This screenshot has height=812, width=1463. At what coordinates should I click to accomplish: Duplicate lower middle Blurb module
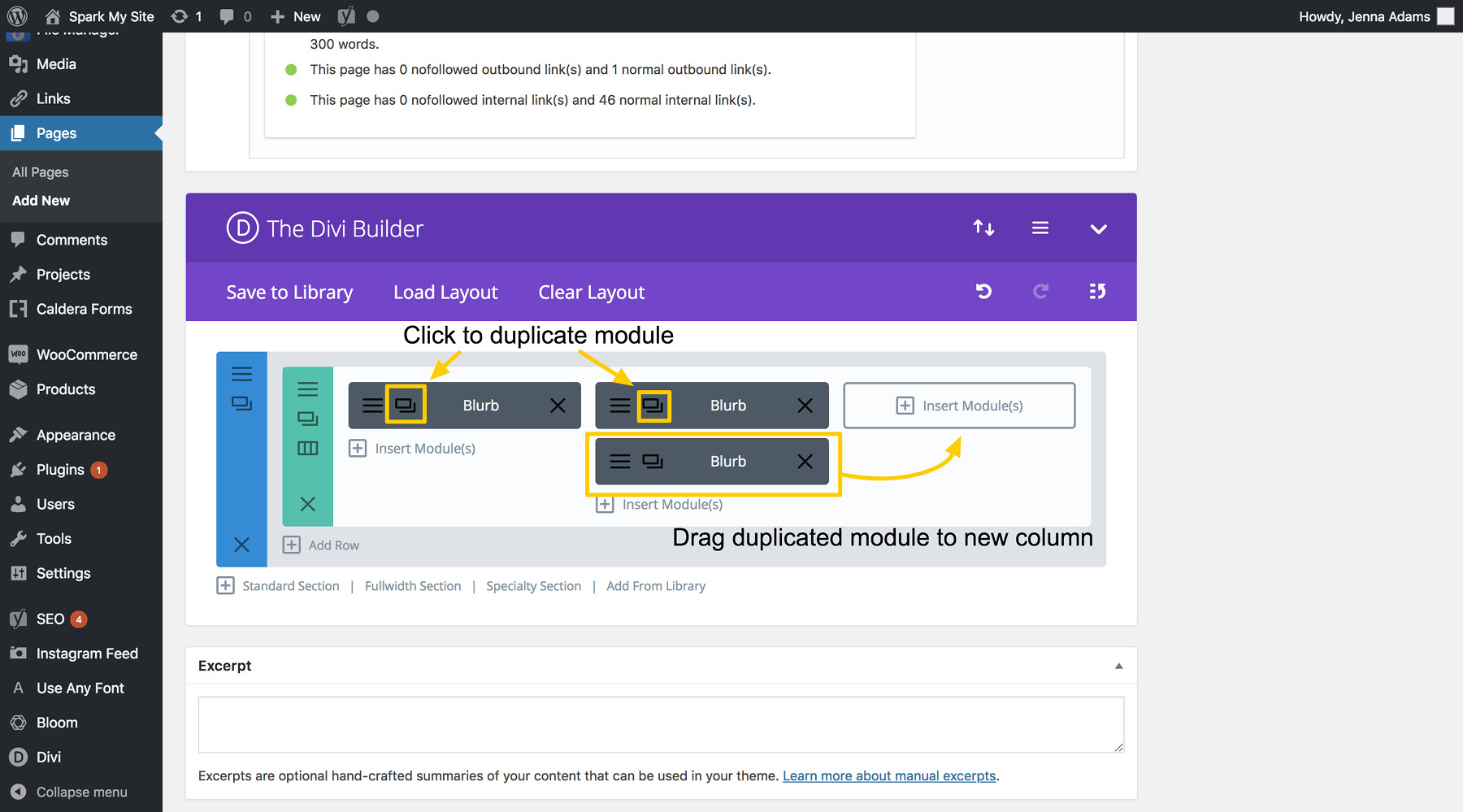pos(653,461)
